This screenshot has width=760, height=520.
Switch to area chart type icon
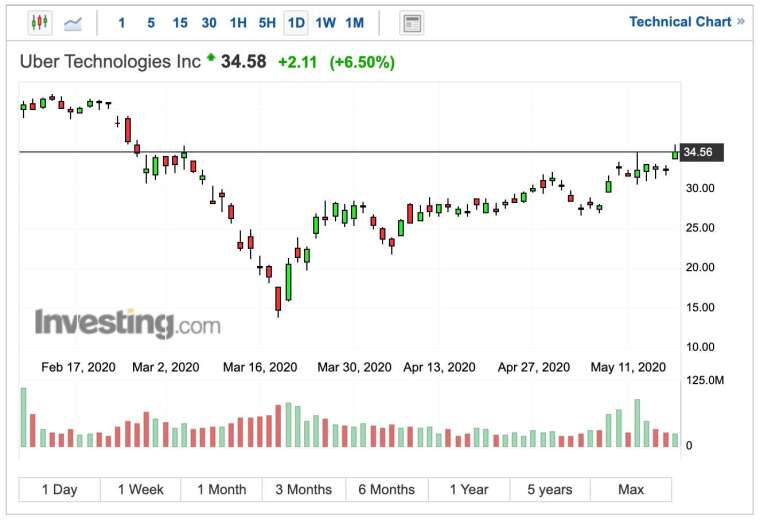coord(73,23)
